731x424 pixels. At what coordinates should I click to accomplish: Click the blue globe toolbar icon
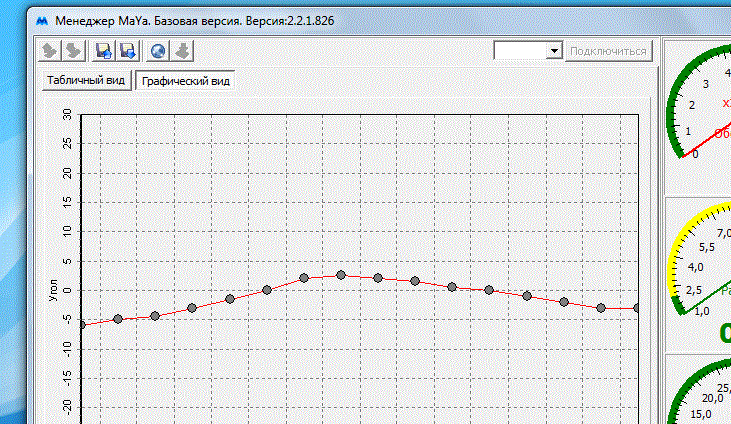(x=158, y=51)
